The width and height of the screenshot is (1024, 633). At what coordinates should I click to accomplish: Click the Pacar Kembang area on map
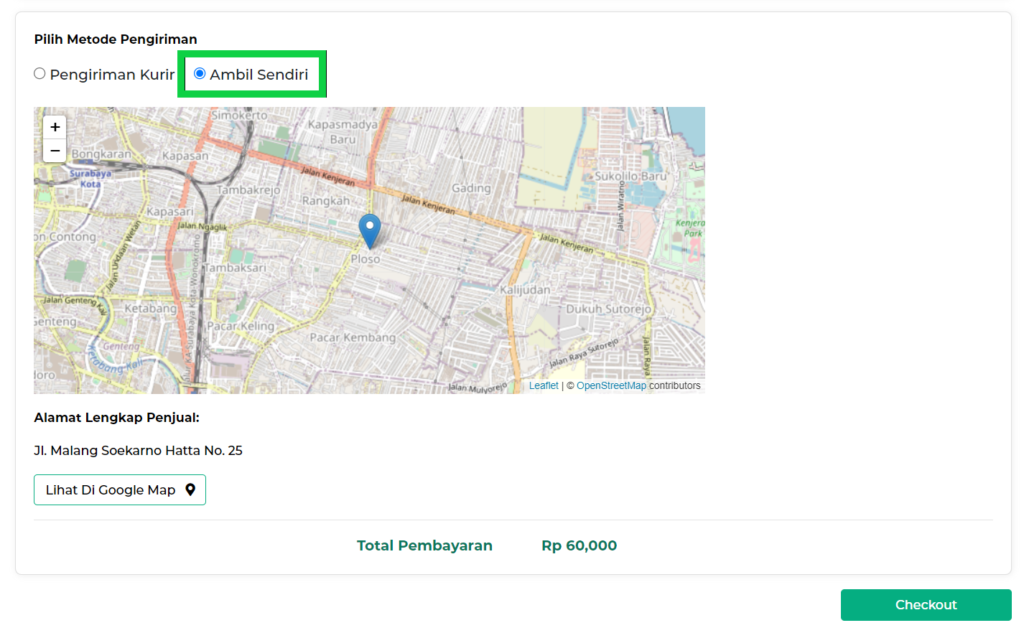coord(352,338)
